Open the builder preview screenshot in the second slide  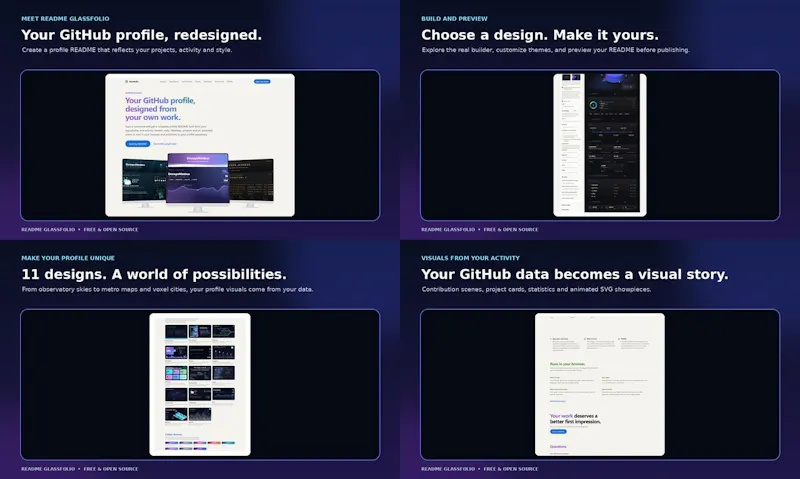600,145
